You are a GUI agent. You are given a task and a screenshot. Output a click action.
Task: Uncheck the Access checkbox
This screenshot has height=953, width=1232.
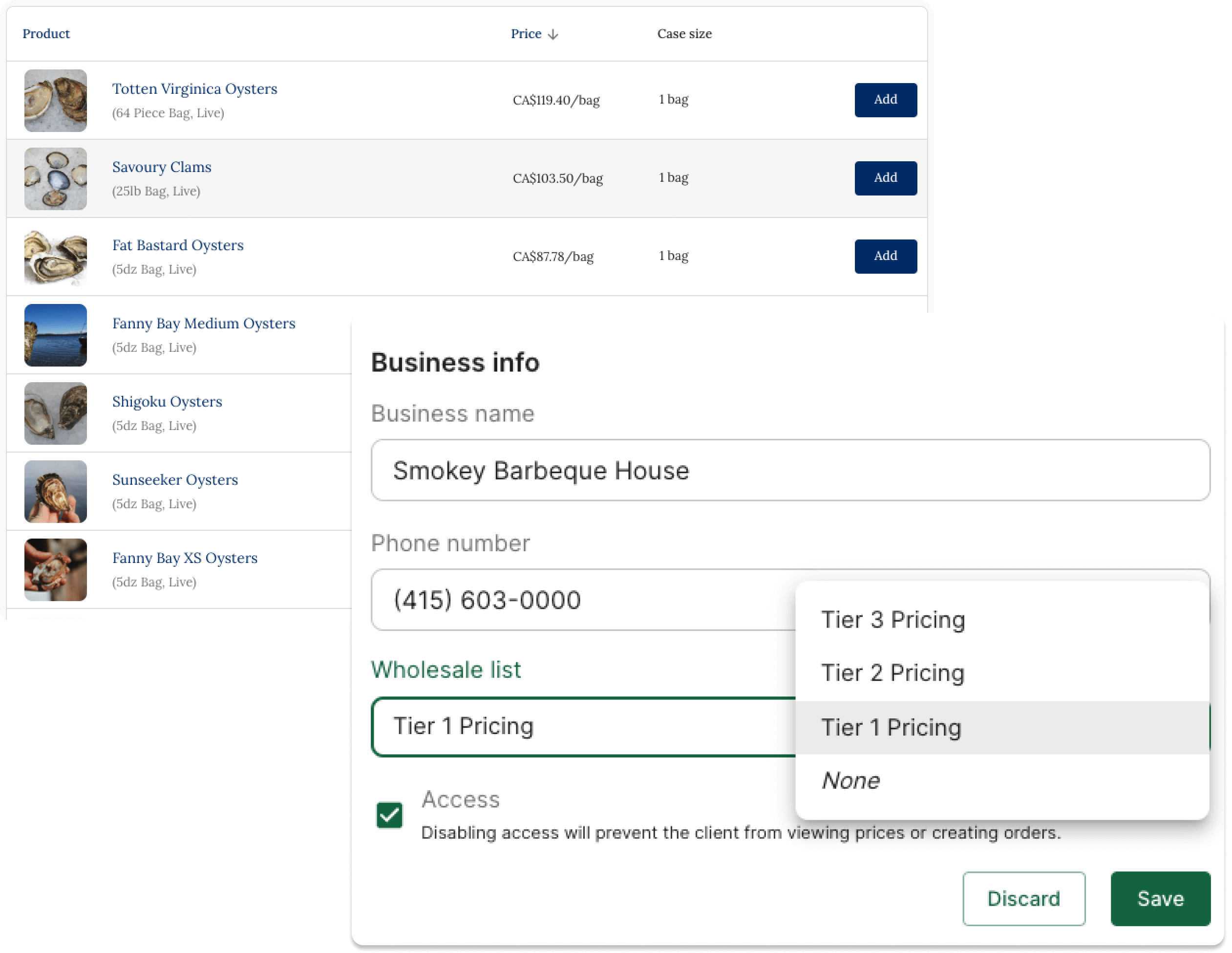click(x=389, y=815)
